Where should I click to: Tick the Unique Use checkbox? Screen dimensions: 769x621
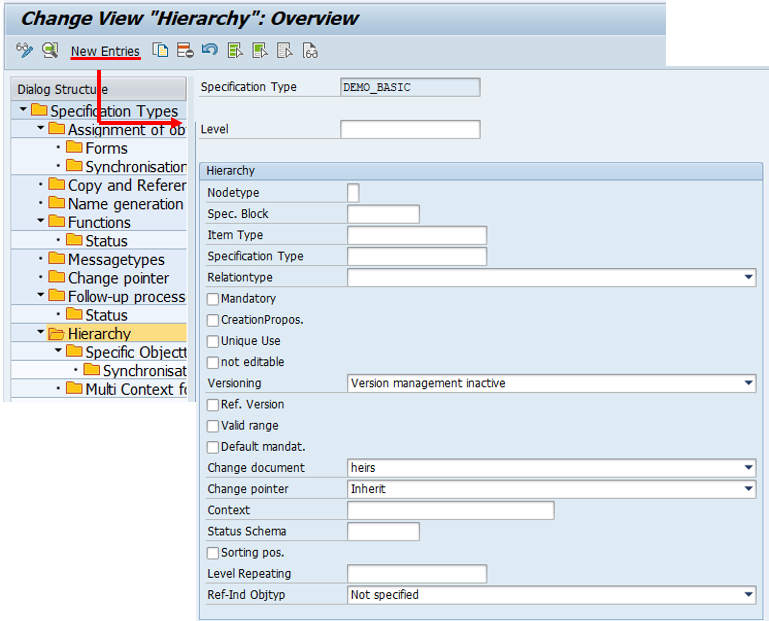point(213,341)
